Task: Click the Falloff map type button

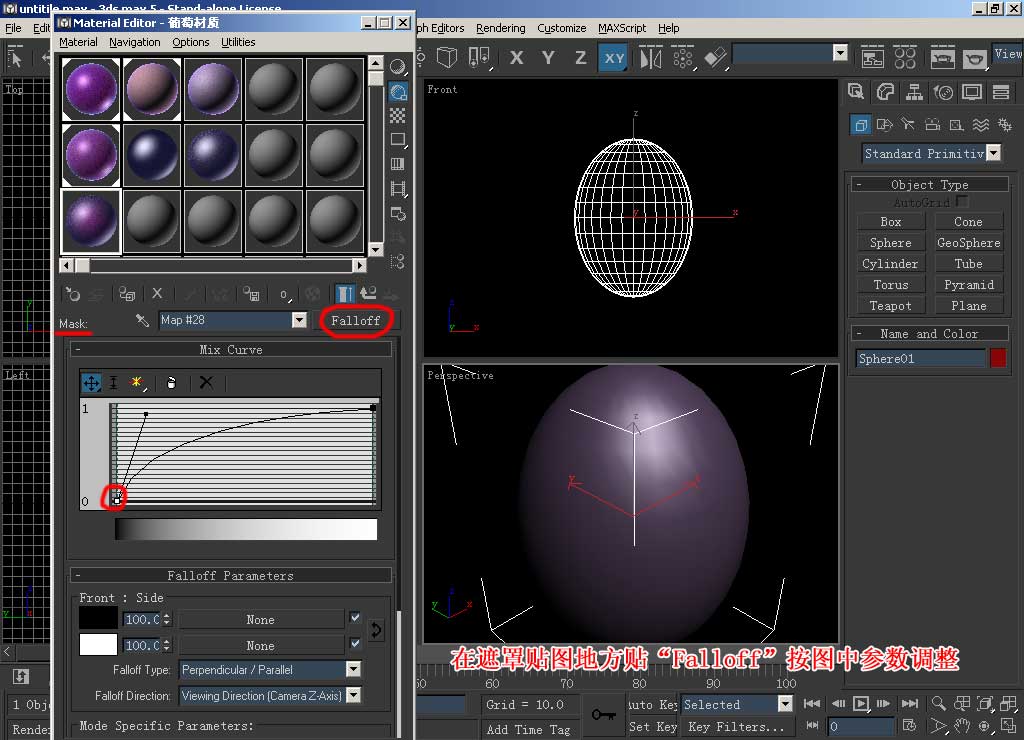Action: pyautogui.click(x=356, y=321)
